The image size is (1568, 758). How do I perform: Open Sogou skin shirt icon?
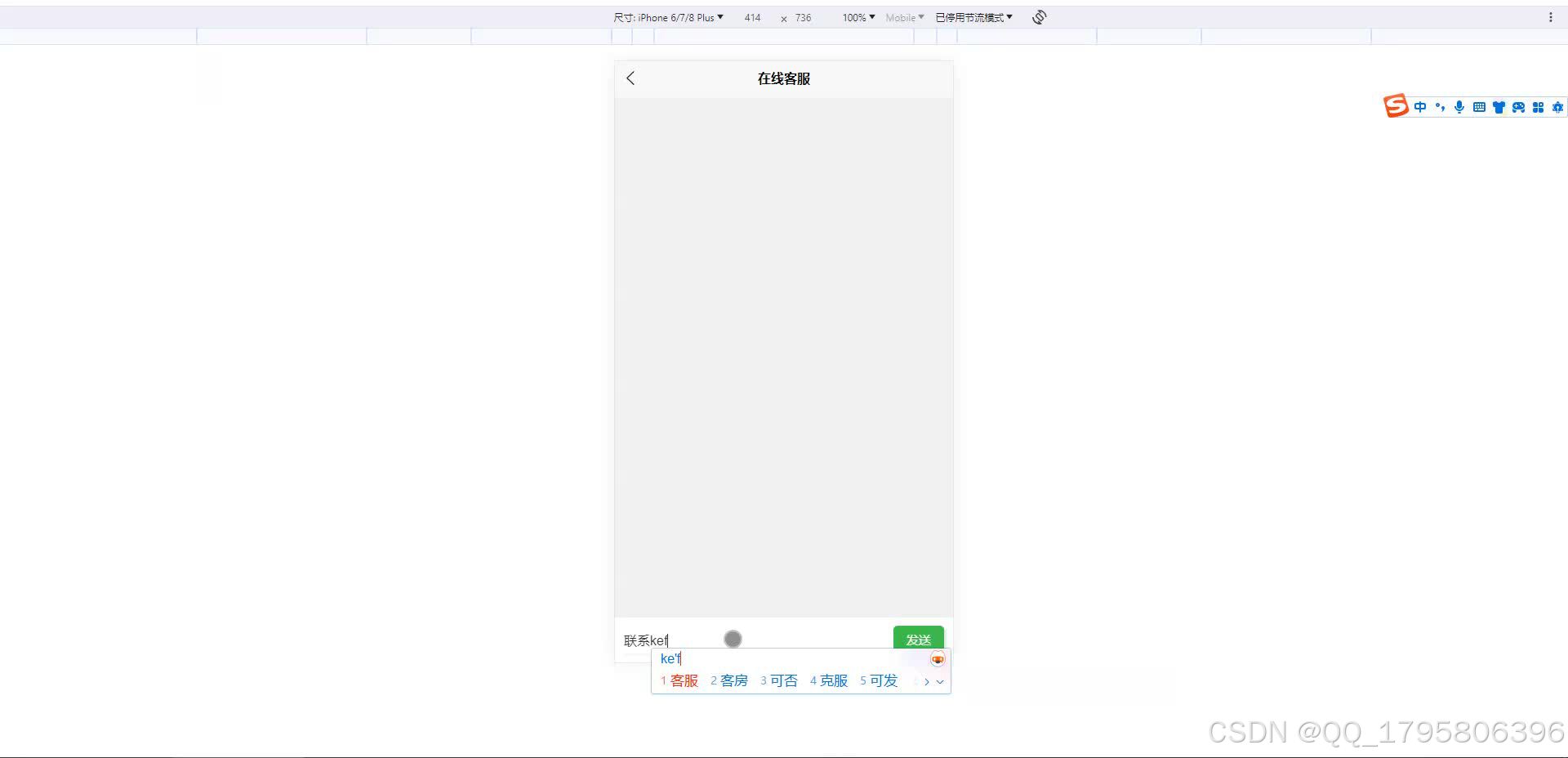[1499, 107]
